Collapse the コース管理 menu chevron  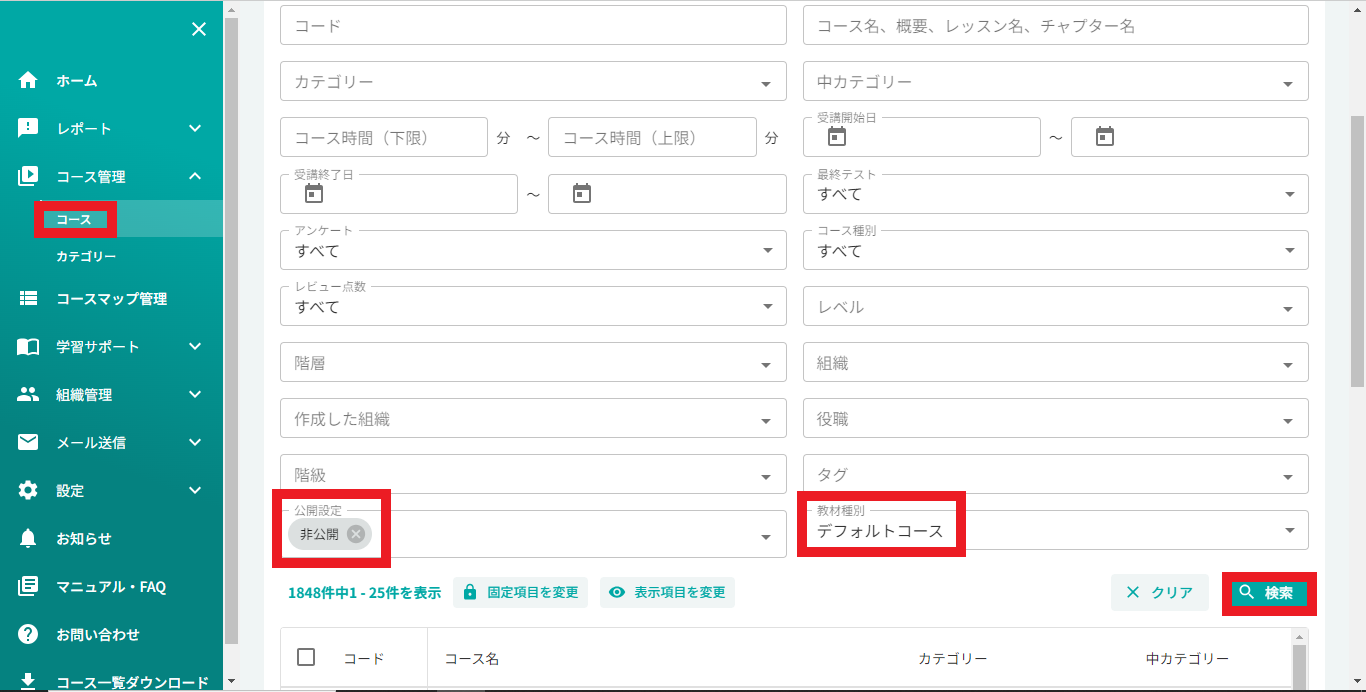[195, 176]
